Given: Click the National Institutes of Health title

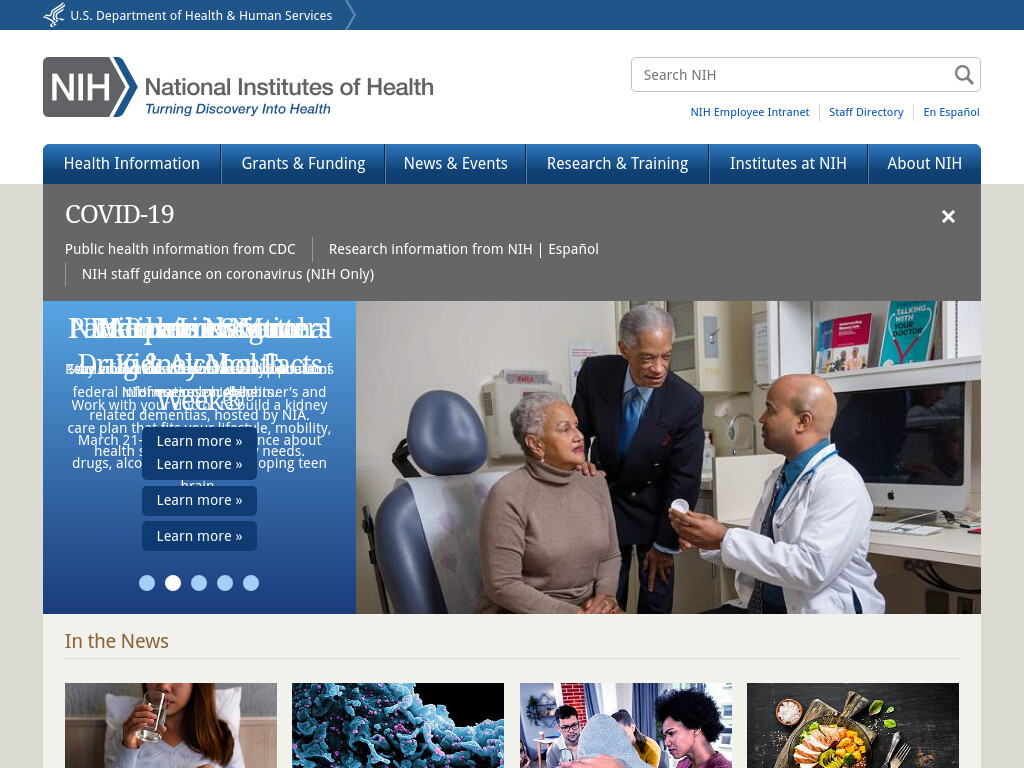Looking at the screenshot, I should tap(289, 87).
